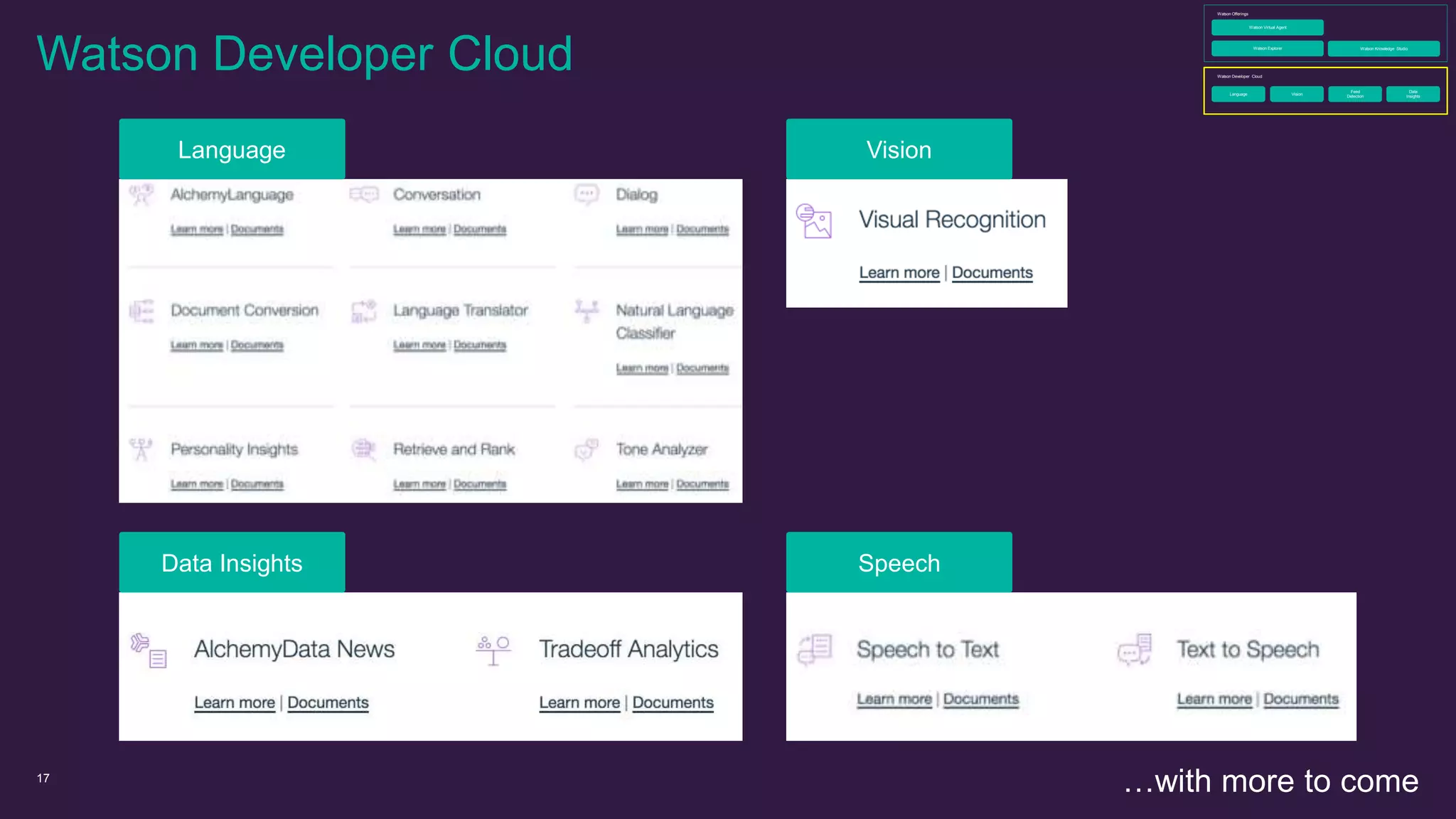The width and height of the screenshot is (1456, 819).
Task: Click the Dialog speech bubble icon
Action: pyautogui.click(x=587, y=194)
